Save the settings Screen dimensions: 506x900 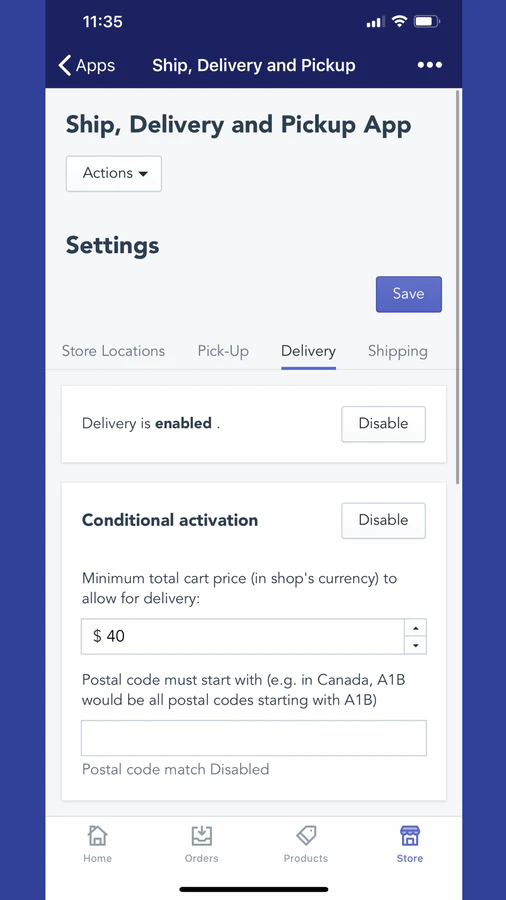point(408,294)
